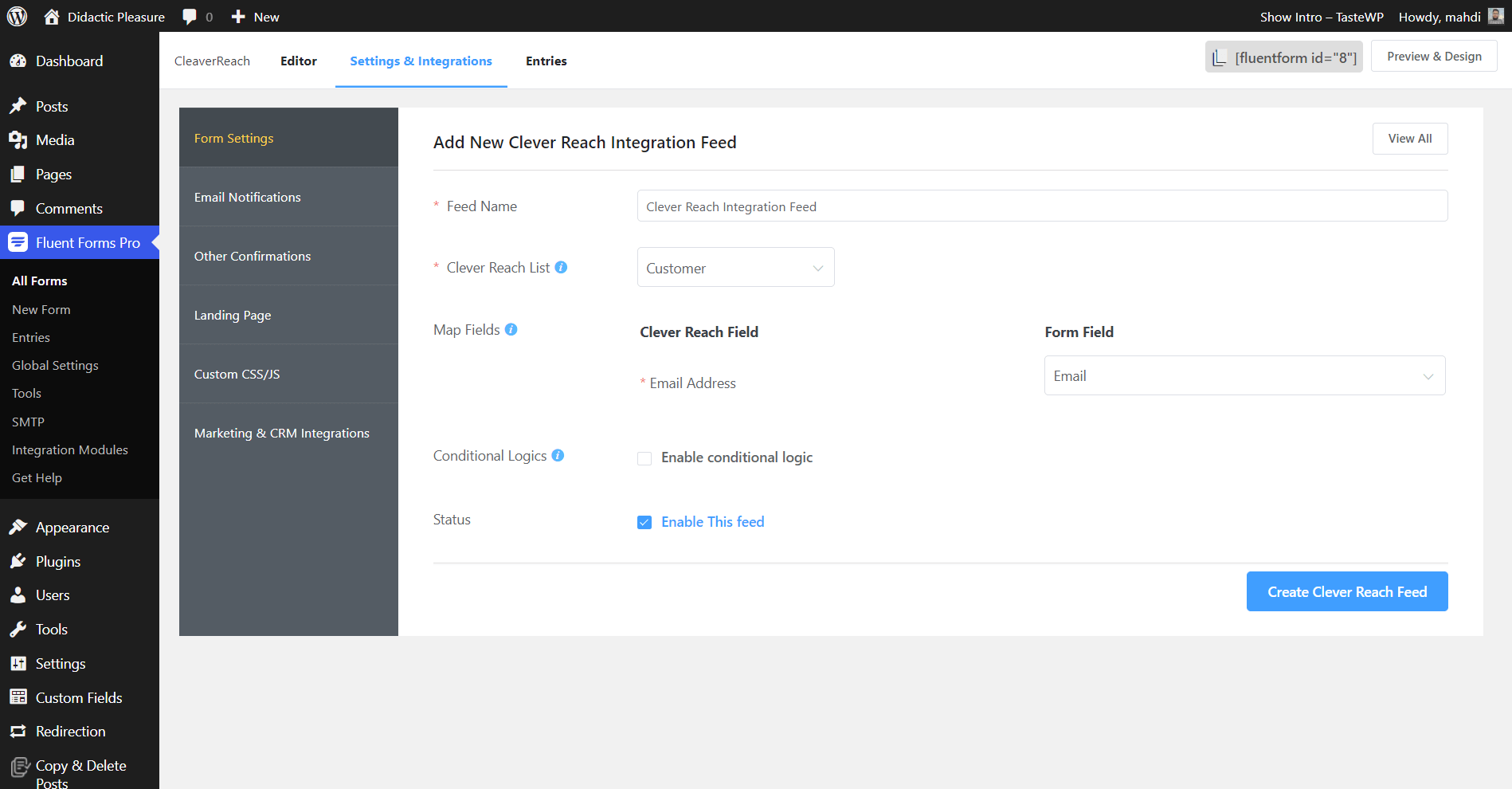Click into the Feed Name input field
Viewport: 1512px width, 789px height.
(1041, 206)
